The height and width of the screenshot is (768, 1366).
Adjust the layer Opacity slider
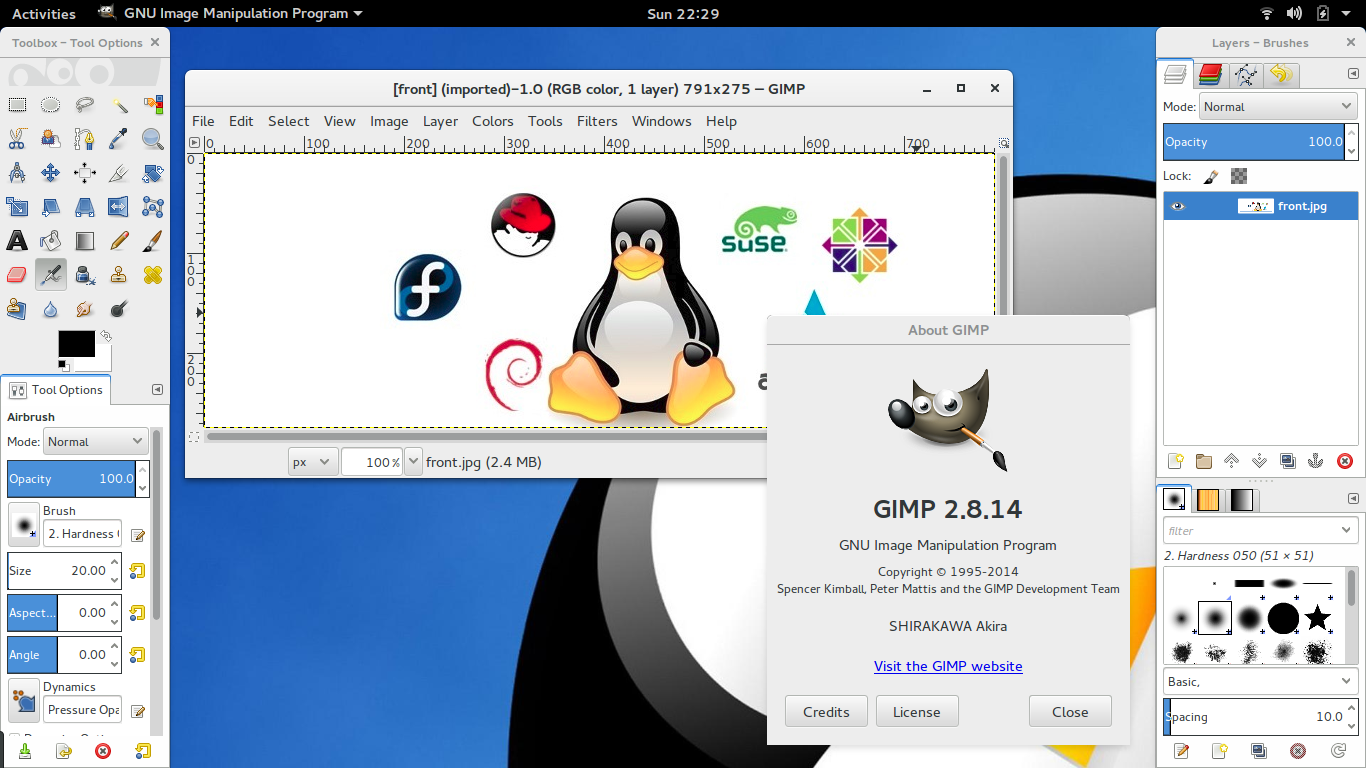click(x=1253, y=142)
